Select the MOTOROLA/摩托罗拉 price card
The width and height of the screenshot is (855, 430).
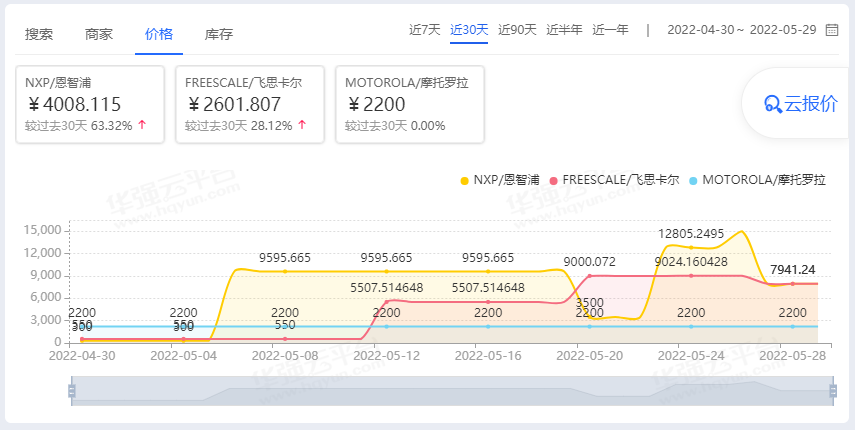pos(410,105)
